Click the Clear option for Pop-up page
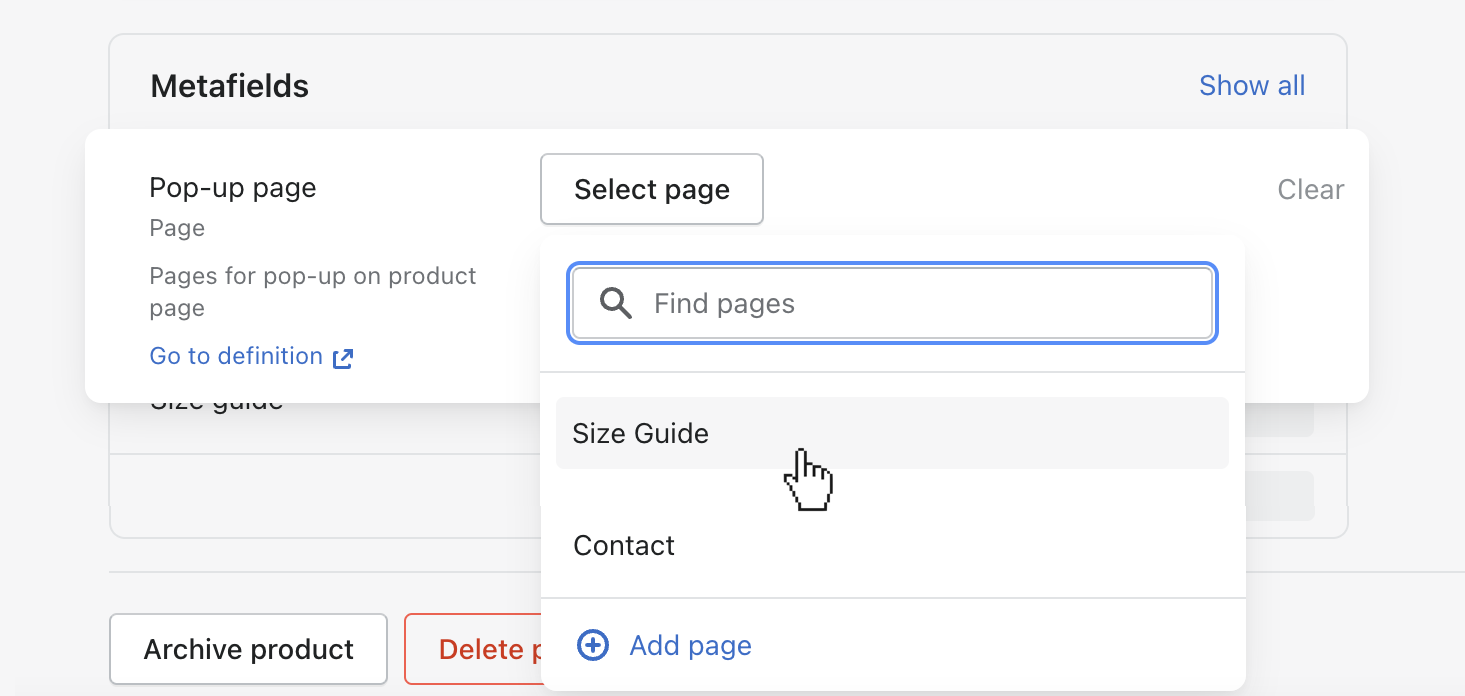This screenshot has height=696, width=1465. pos(1310,189)
